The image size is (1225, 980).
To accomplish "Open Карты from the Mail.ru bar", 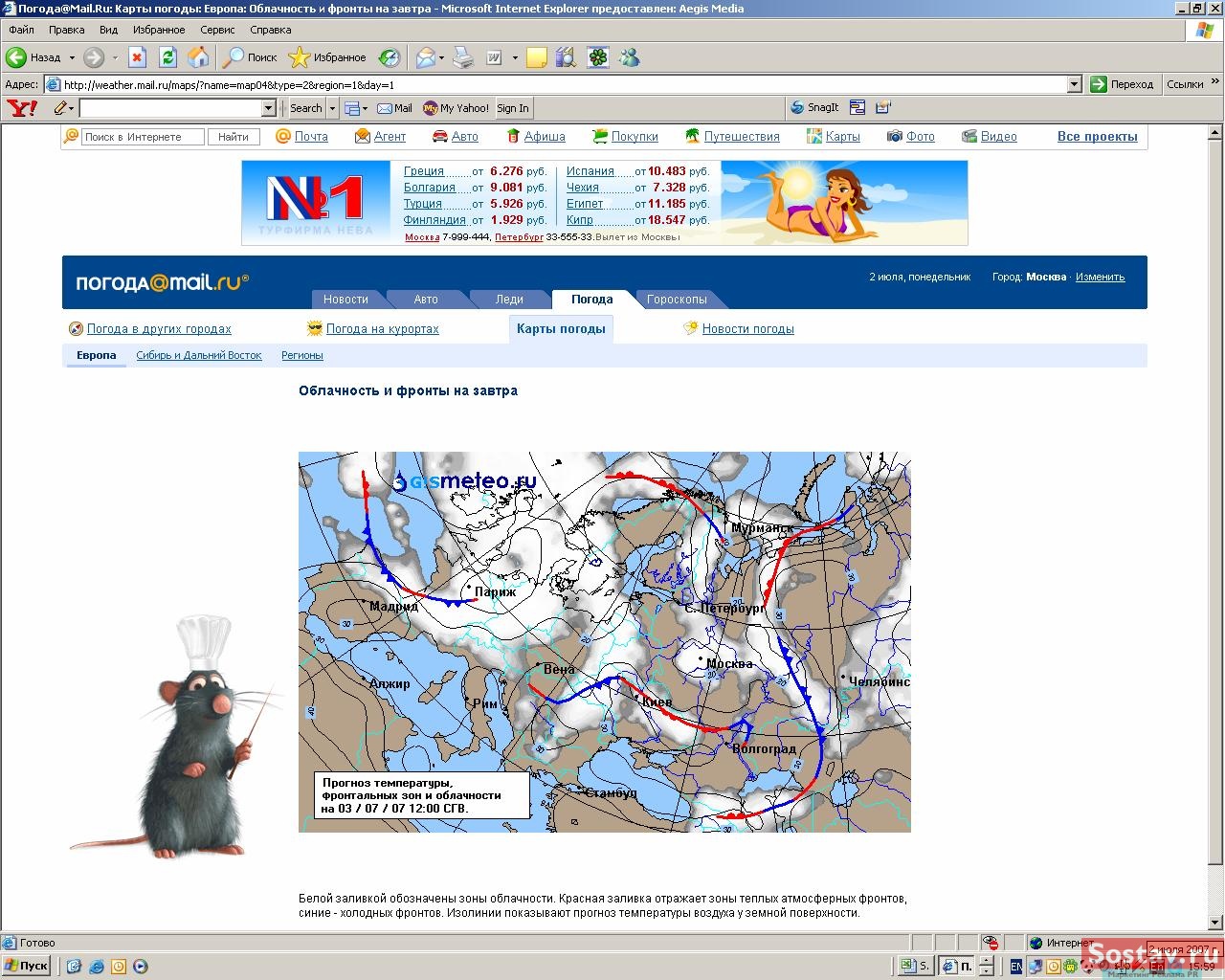I will pos(833,137).
